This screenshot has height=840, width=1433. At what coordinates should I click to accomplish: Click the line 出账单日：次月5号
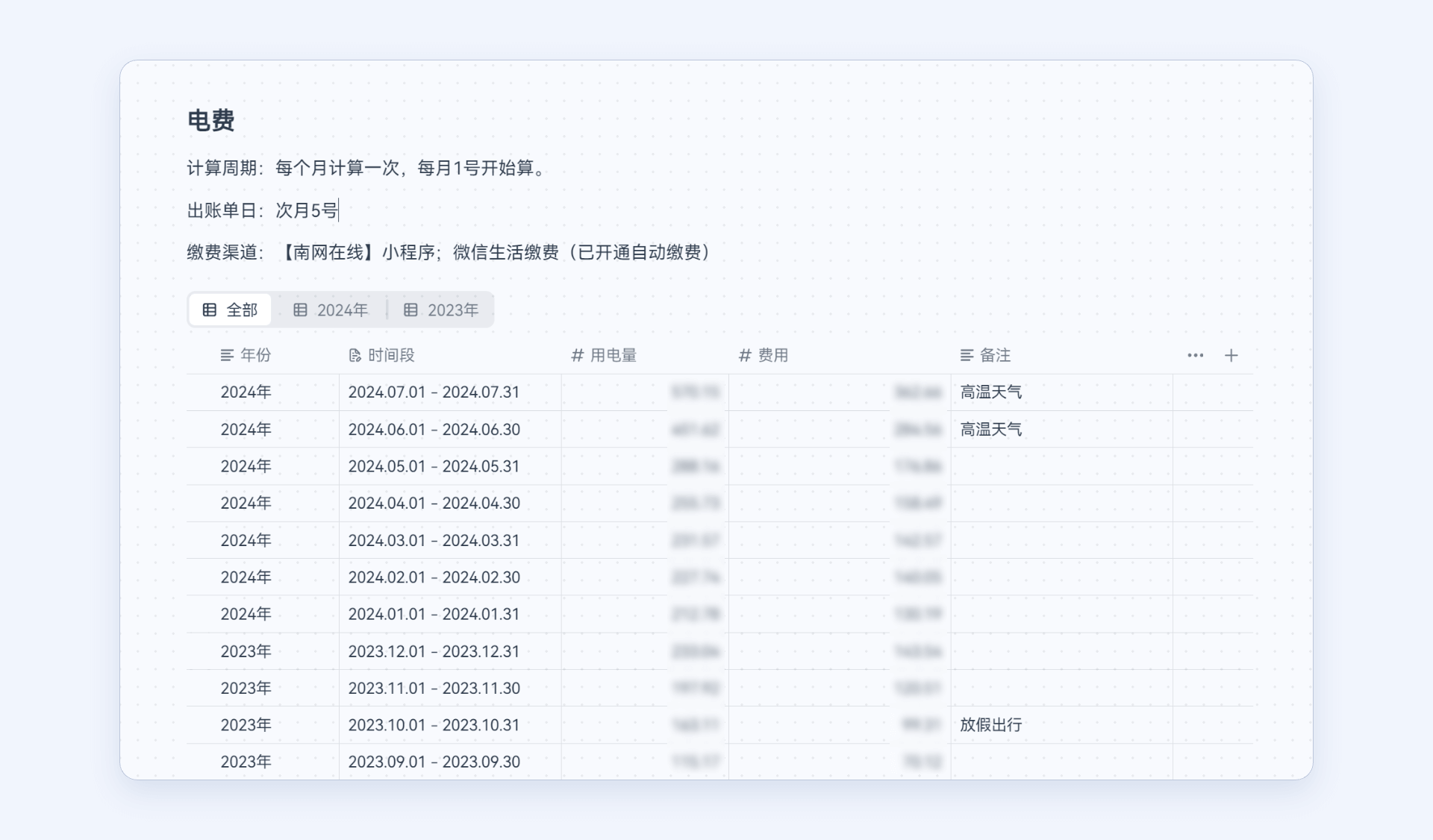(263, 210)
